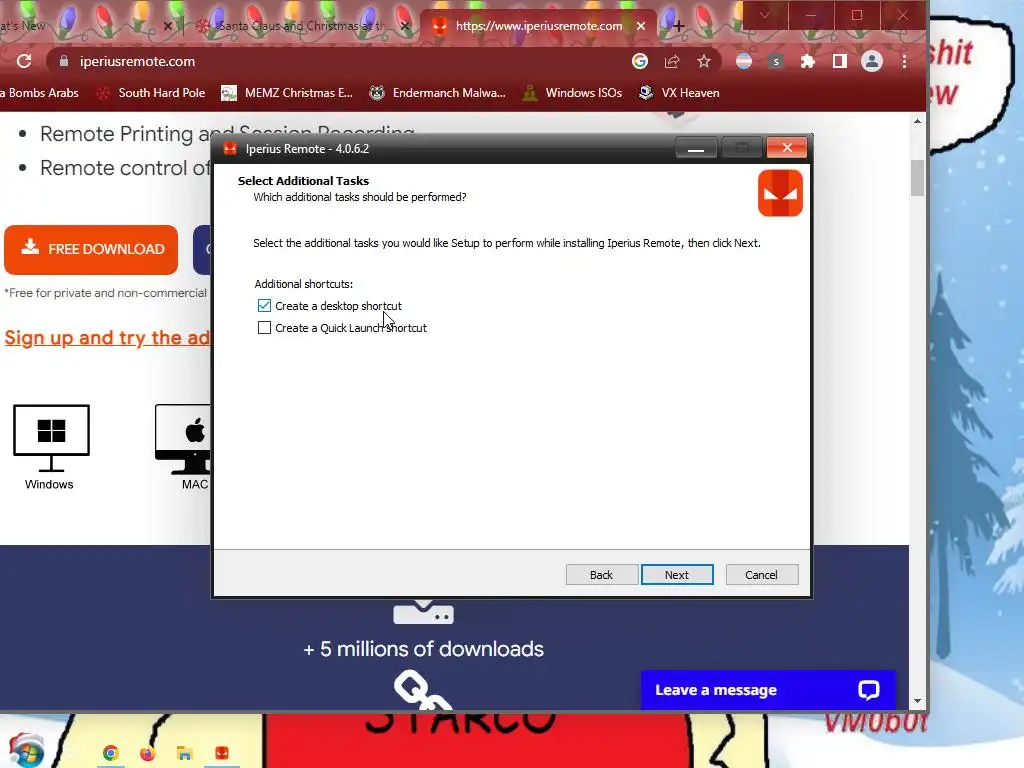Open the Chrome three-dot menu
The image size is (1024, 768).
[x=904, y=61]
